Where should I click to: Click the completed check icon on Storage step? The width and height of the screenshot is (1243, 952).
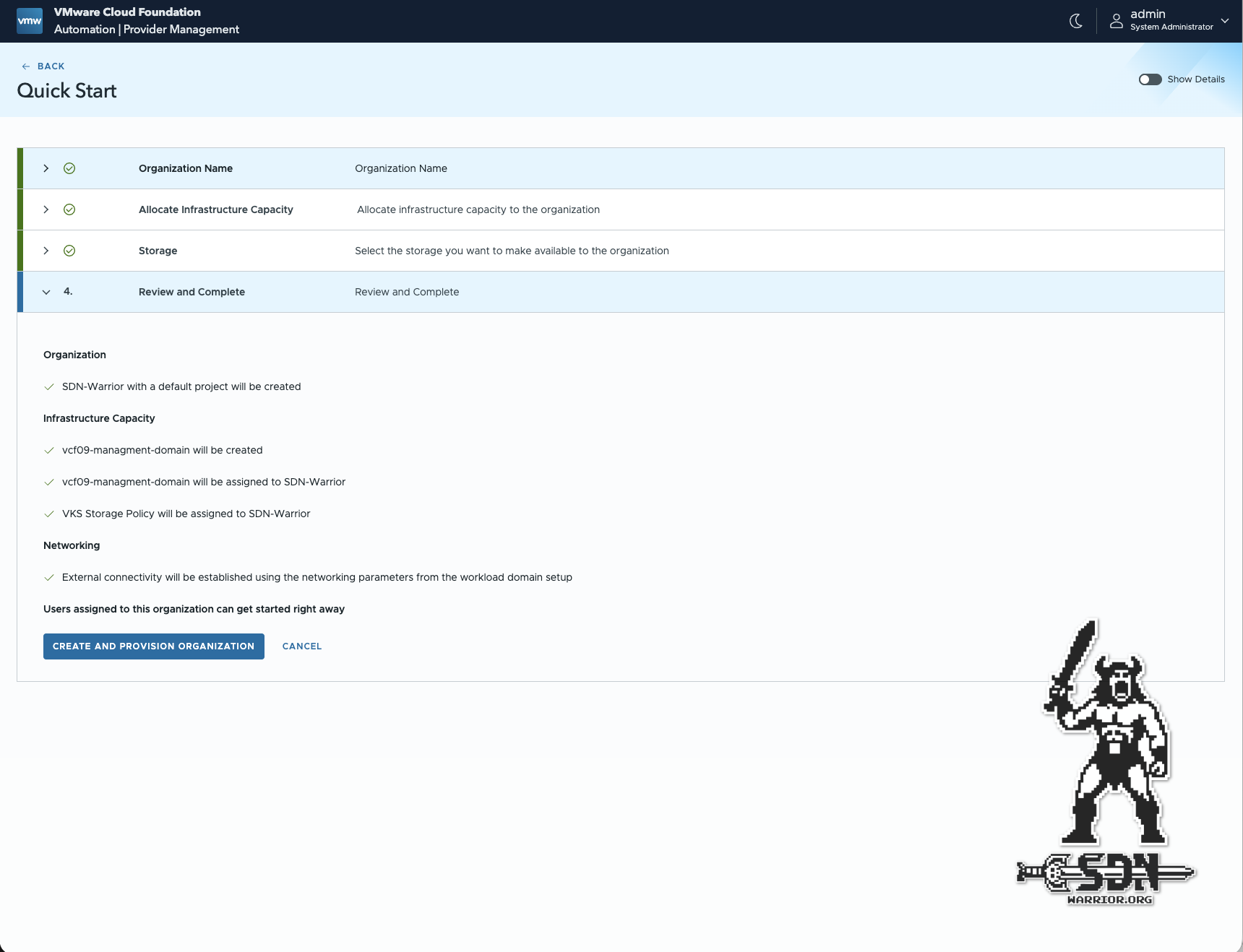[x=69, y=251]
